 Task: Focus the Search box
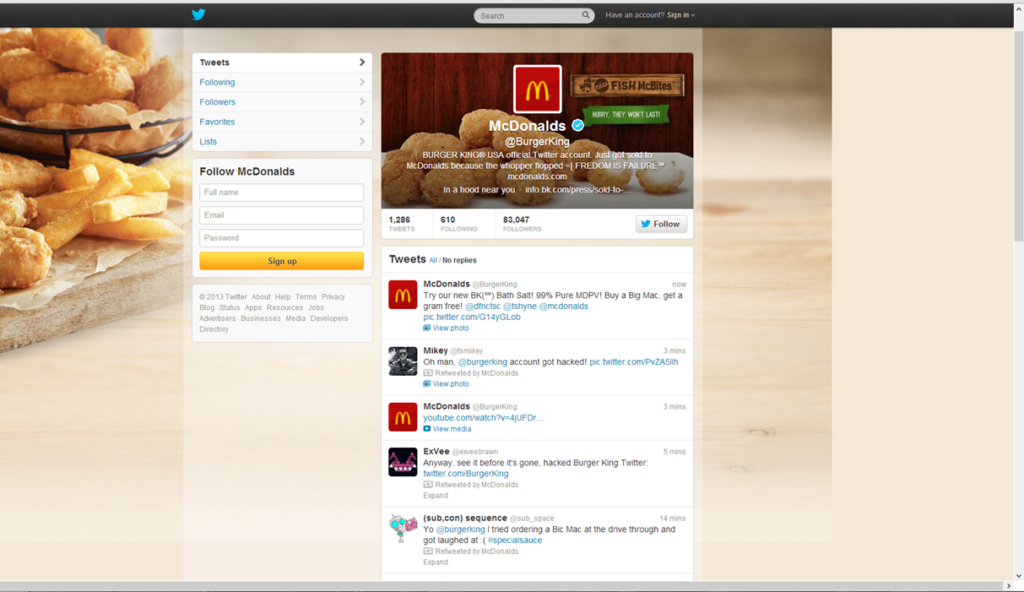pos(534,15)
